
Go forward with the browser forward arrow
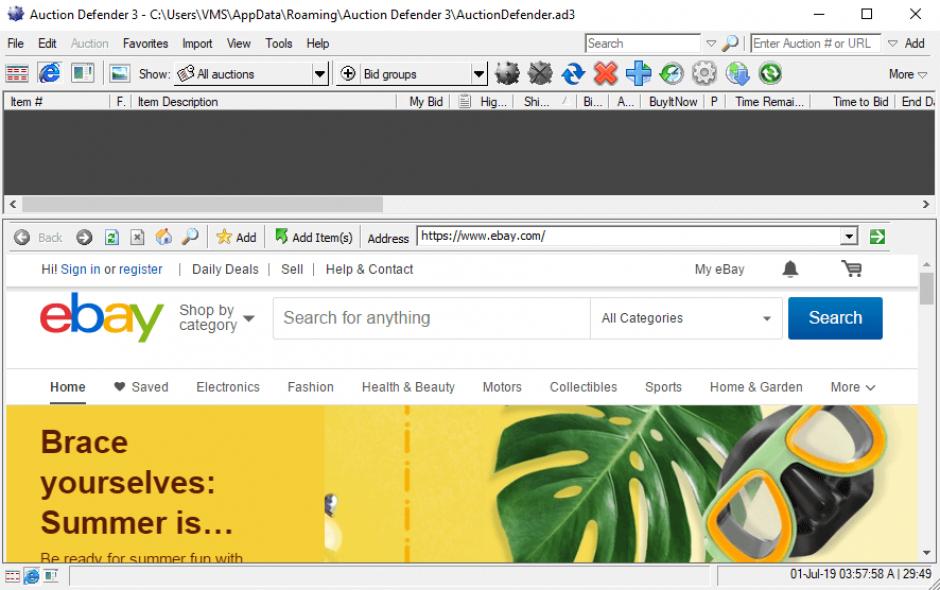click(x=84, y=237)
